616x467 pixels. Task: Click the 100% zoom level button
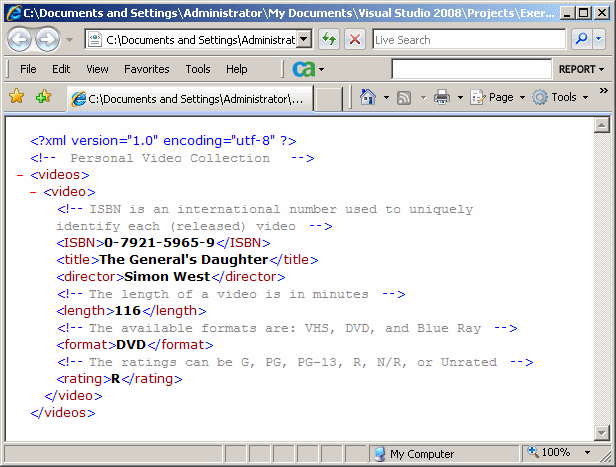click(549, 452)
